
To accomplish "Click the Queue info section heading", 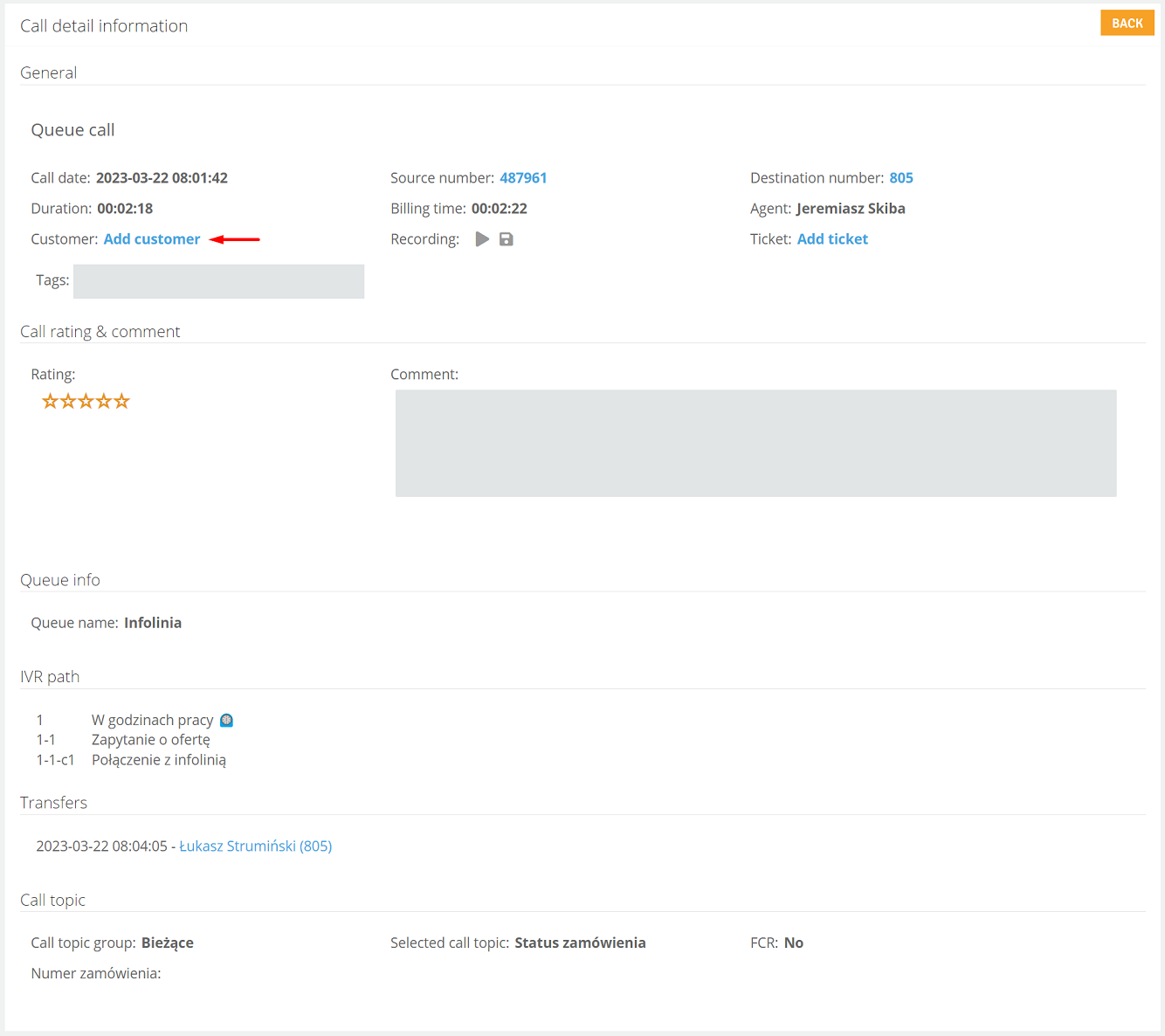I will (60, 580).
